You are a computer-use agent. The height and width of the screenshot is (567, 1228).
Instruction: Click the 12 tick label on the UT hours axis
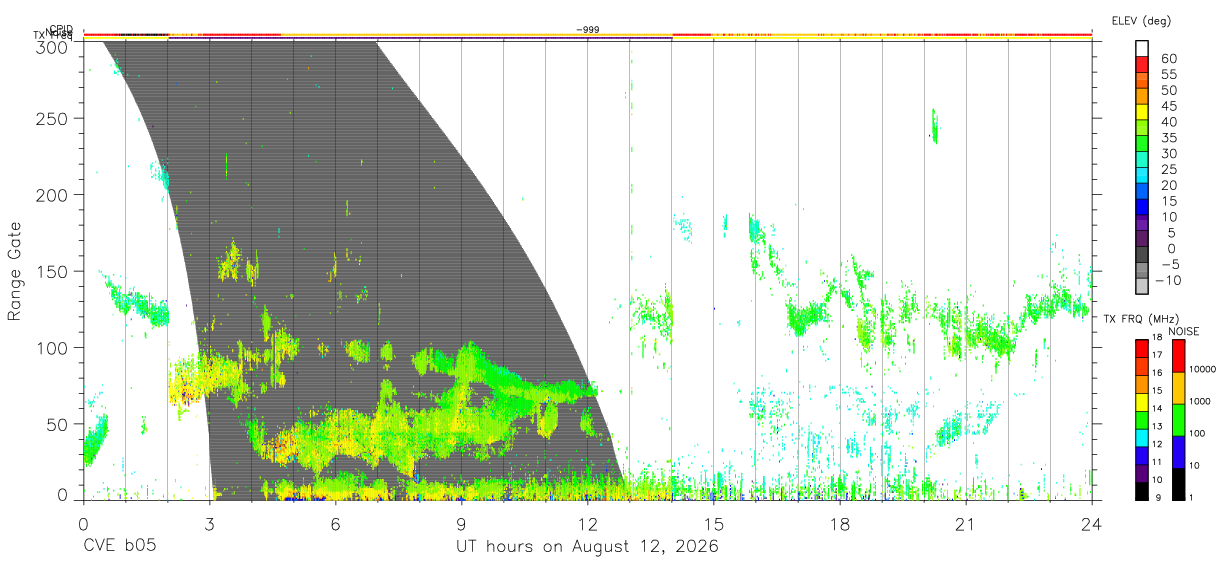(588, 524)
